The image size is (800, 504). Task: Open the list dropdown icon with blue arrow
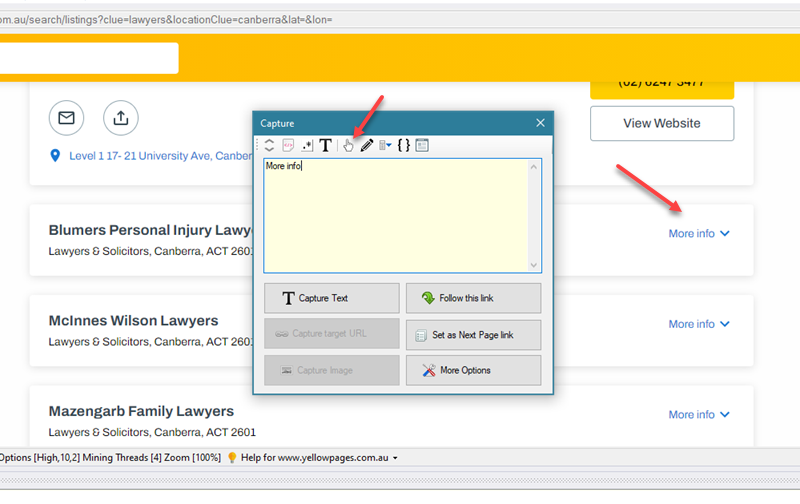click(x=385, y=145)
